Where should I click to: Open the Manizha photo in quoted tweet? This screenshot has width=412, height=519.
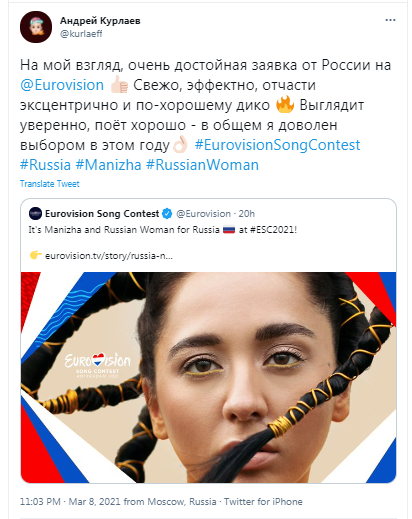pyautogui.click(x=208, y=377)
